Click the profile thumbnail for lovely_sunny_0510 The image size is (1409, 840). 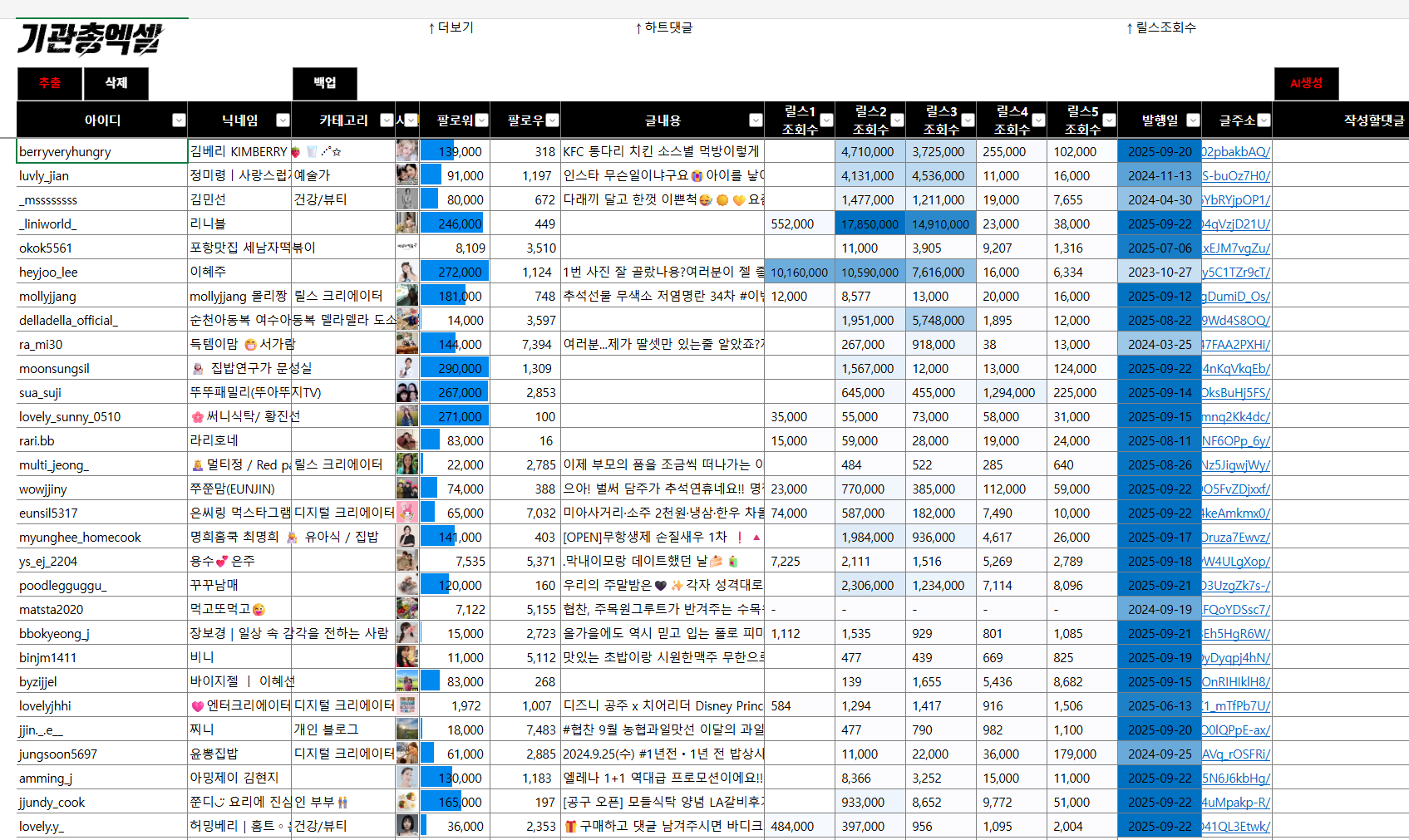407,416
